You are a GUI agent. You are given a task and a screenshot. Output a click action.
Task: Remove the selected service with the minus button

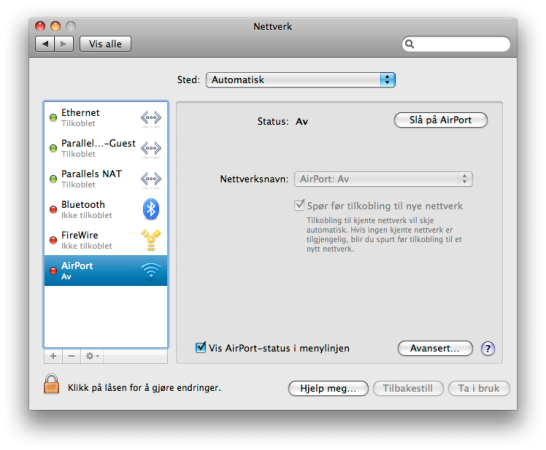click(x=71, y=356)
